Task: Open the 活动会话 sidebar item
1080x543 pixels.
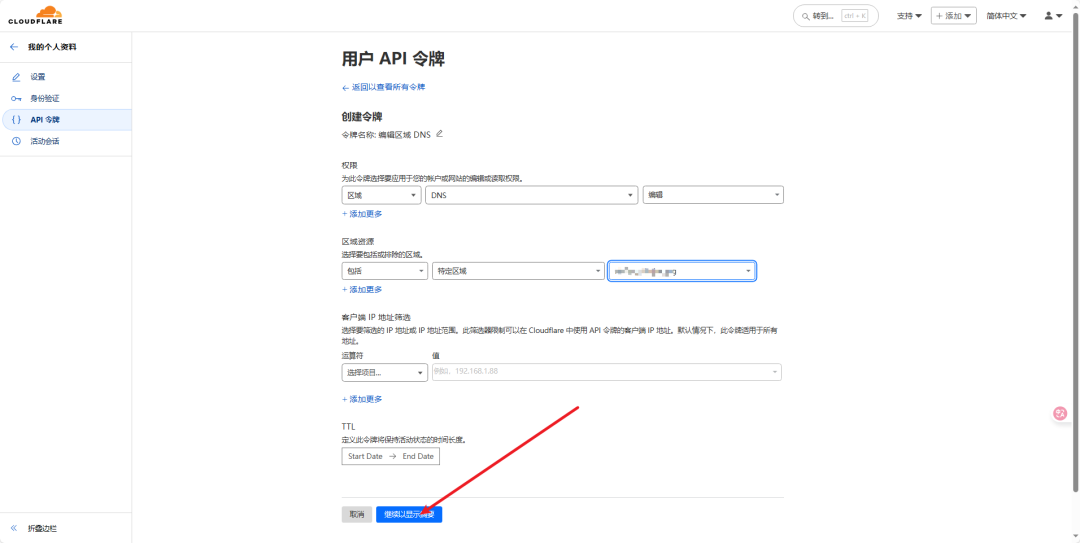Action: tap(66, 141)
